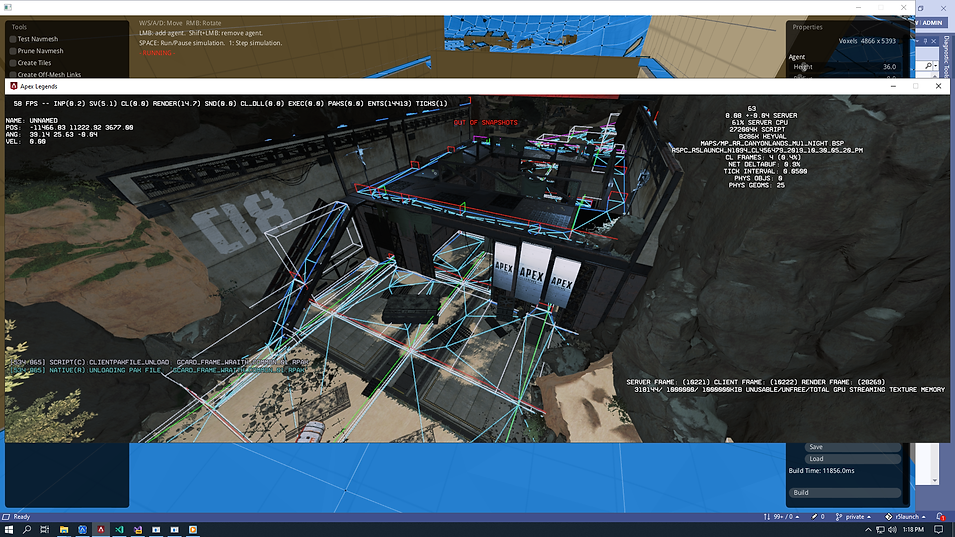
Task: Open Windows Action Center icon
Action: [939, 530]
